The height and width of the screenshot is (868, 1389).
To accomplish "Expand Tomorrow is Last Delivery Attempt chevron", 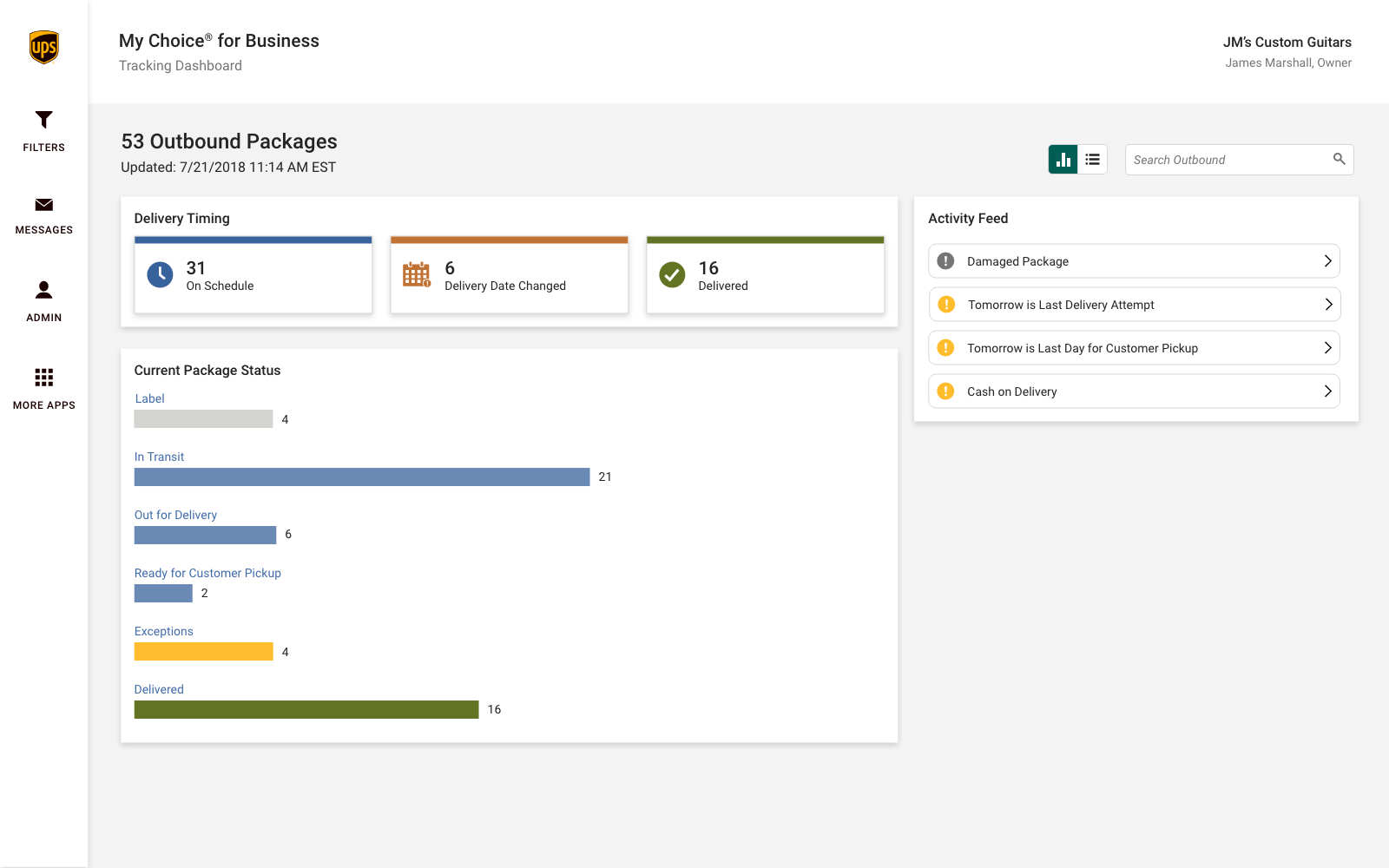I will point(1327,305).
